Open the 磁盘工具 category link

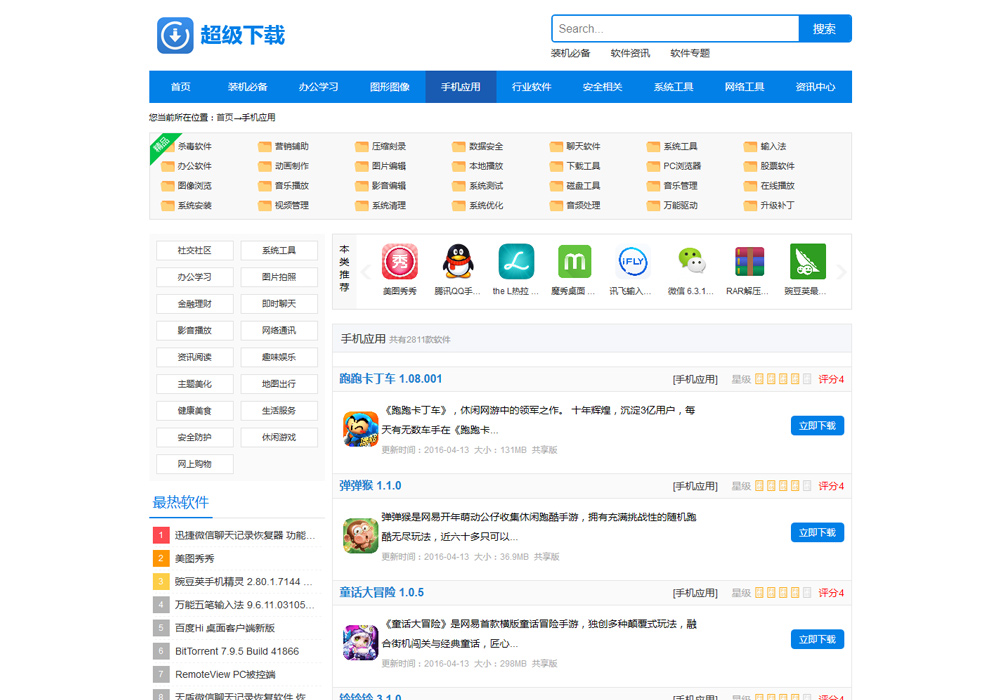pos(583,186)
